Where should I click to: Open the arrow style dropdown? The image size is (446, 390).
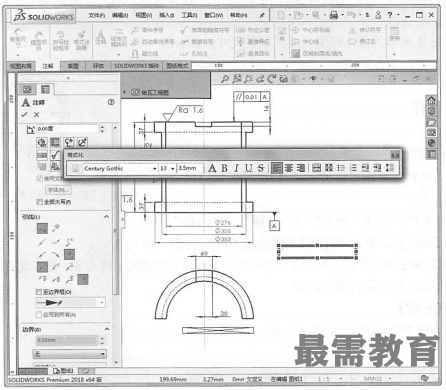(x=101, y=303)
